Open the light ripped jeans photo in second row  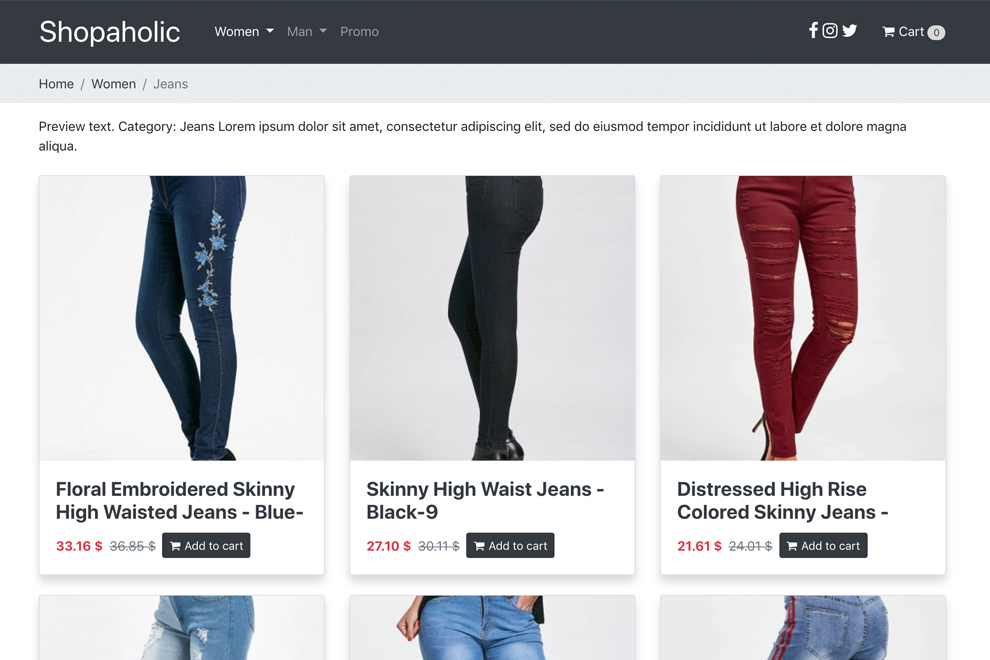tap(182, 628)
